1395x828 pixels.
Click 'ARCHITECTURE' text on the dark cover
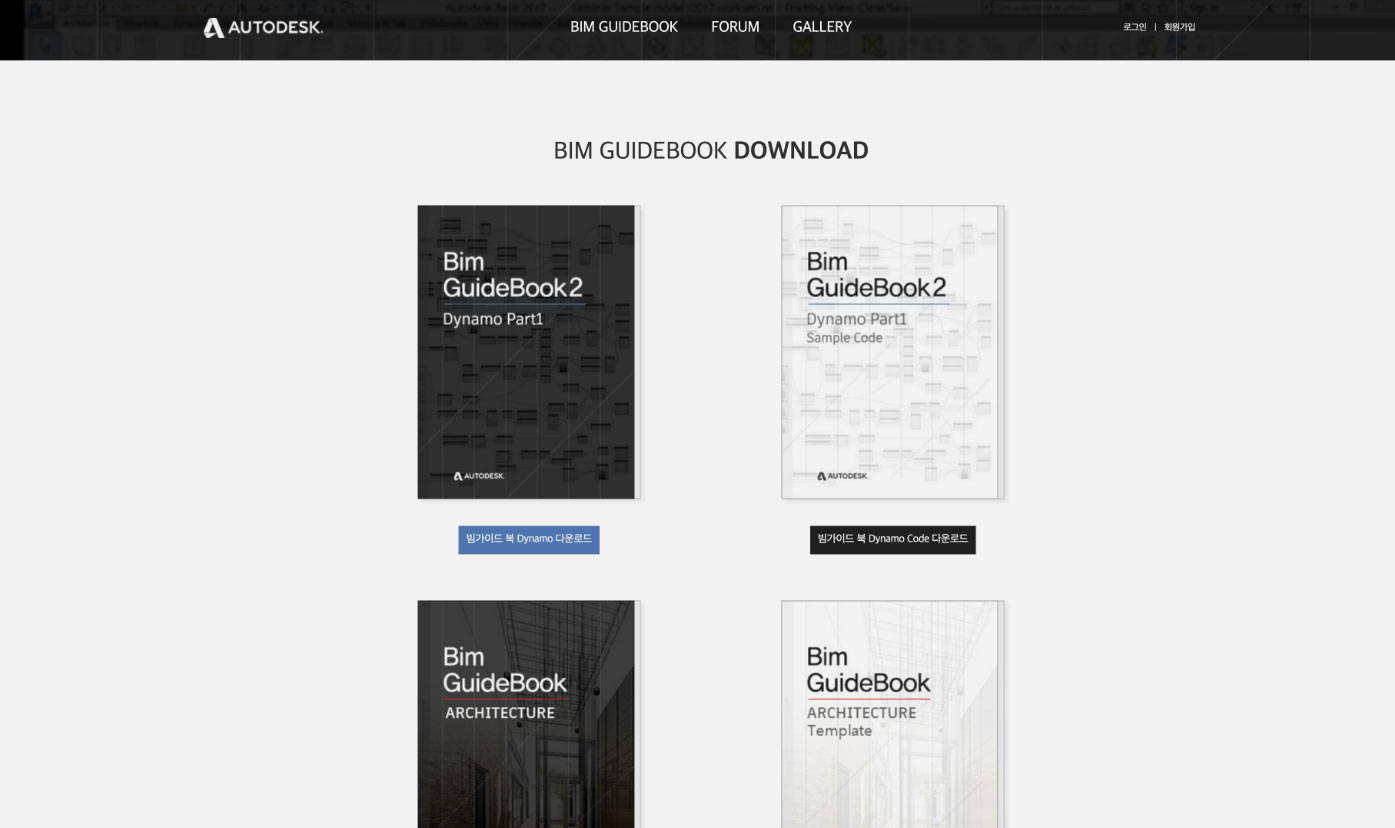pyautogui.click(x=499, y=713)
